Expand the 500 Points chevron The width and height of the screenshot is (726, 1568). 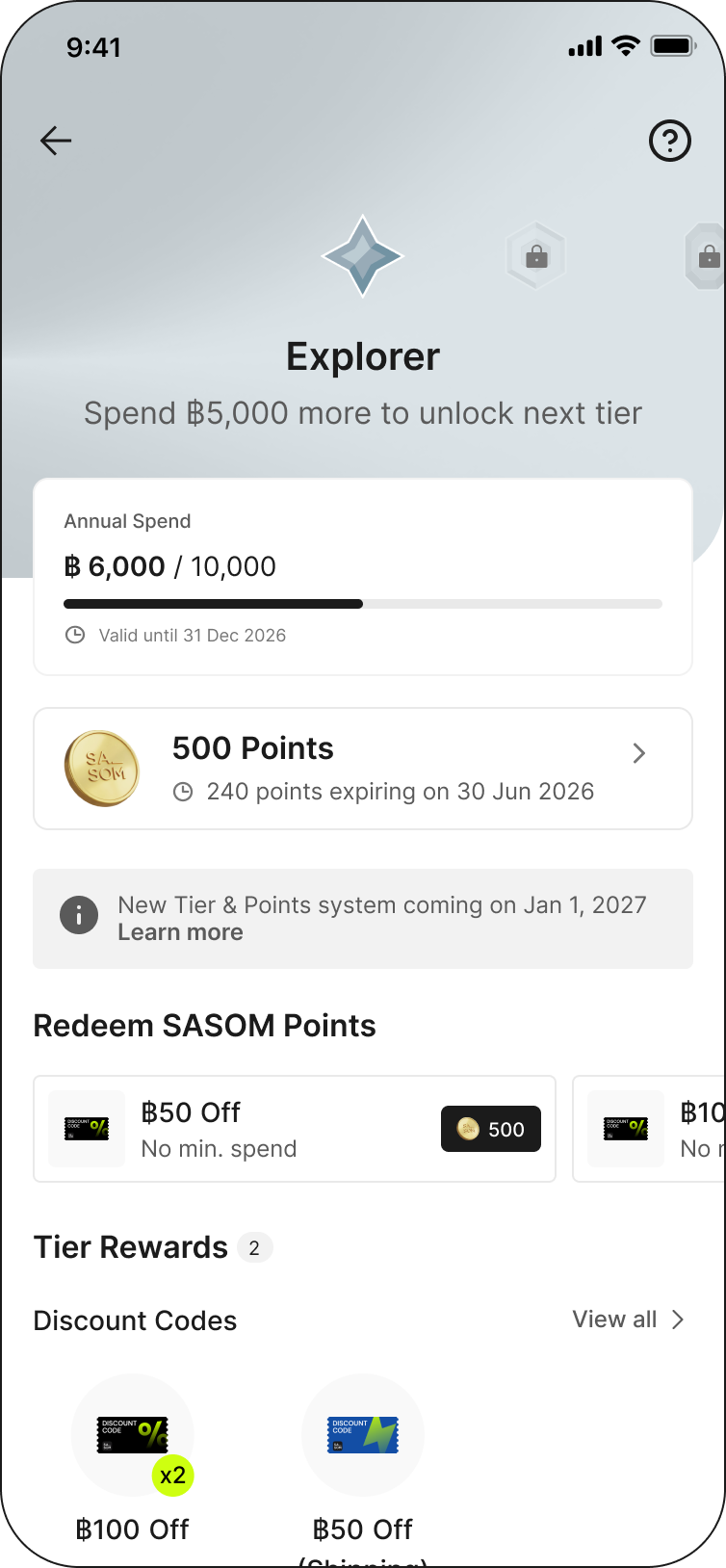639,753
